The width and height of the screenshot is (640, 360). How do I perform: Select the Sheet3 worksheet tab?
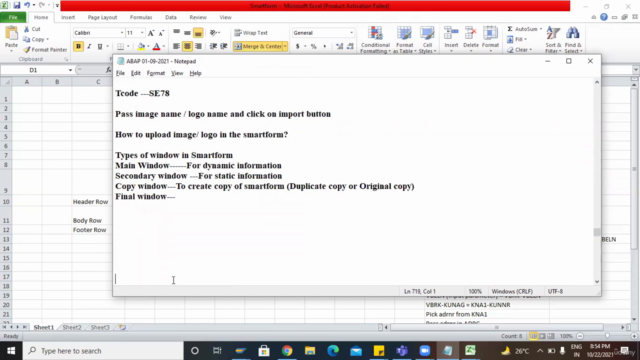click(x=100, y=327)
